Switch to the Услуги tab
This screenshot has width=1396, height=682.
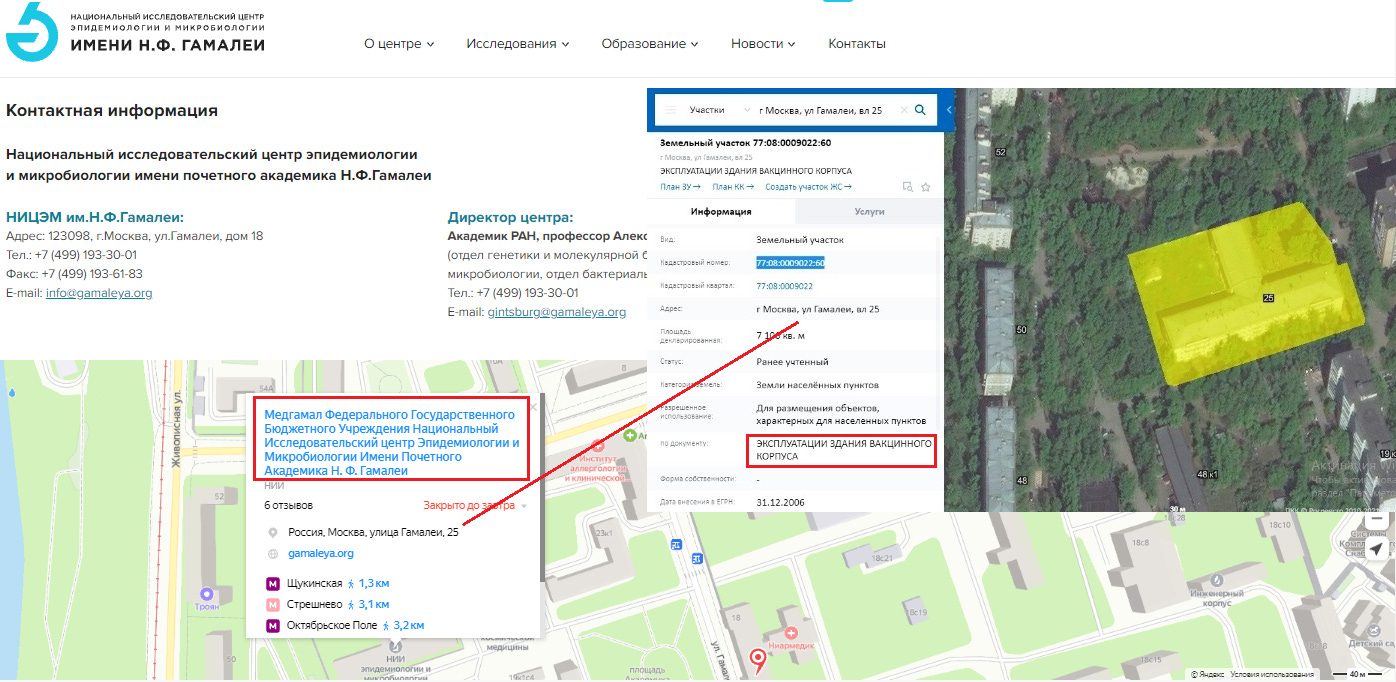click(x=869, y=212)
